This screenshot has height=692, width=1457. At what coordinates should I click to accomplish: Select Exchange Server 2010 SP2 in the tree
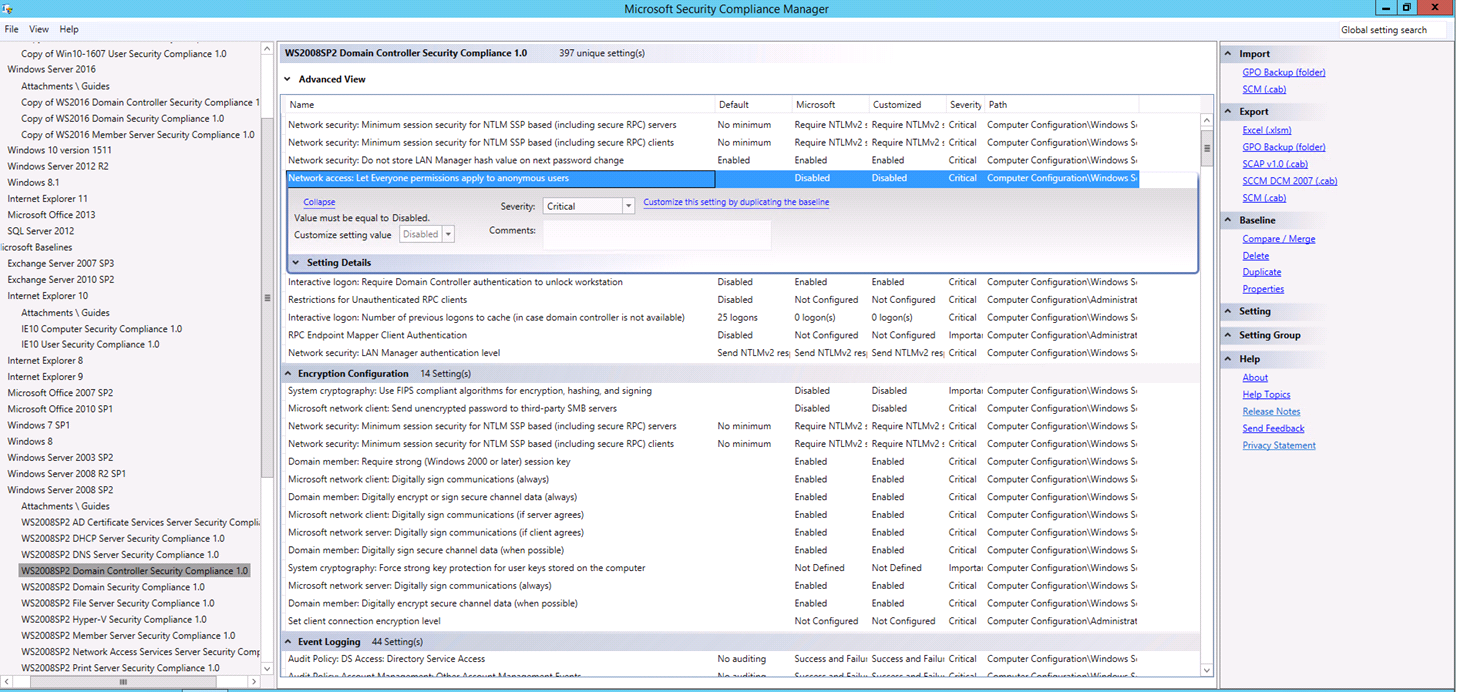click(x=61, y=280)
